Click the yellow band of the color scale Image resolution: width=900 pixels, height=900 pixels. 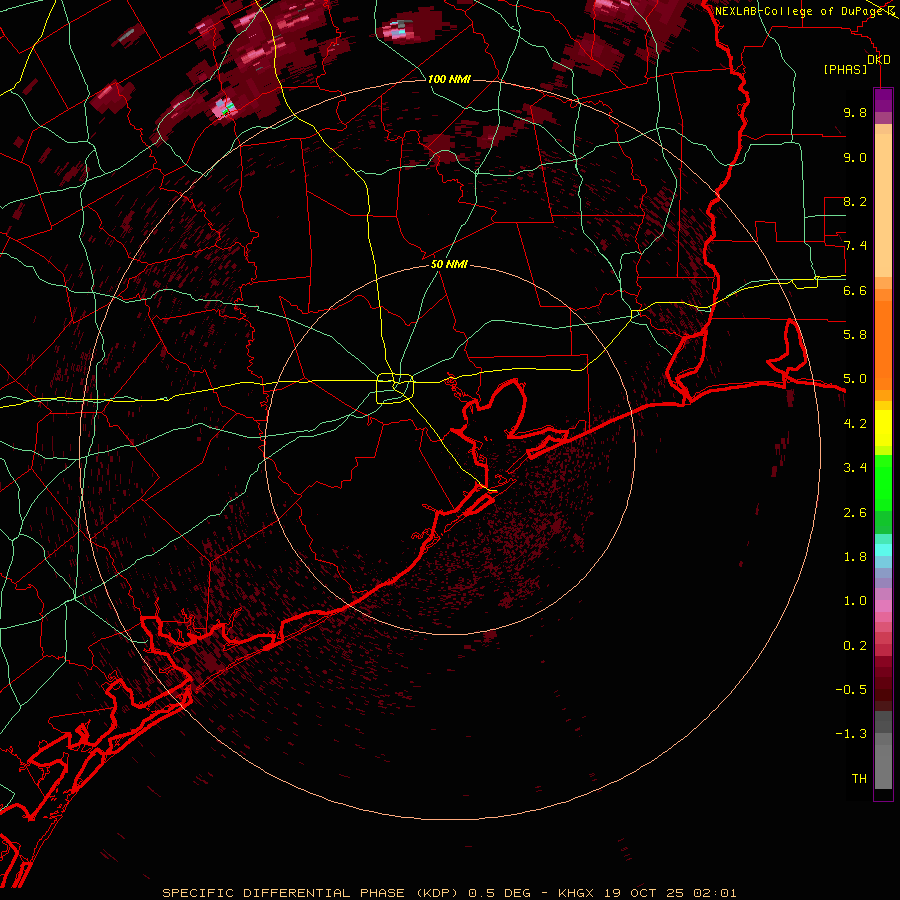(x=883, y=428)
